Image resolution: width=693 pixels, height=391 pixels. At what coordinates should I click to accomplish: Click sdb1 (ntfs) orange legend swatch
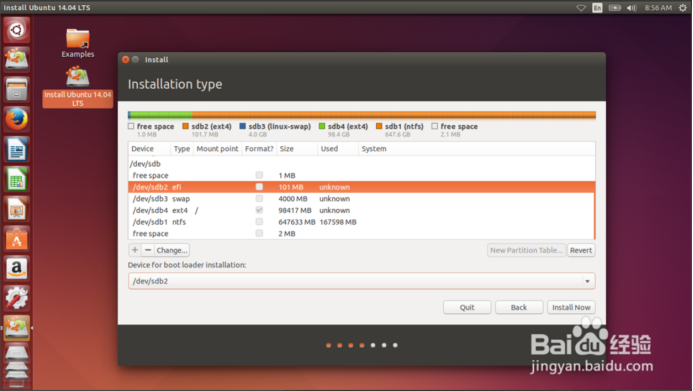379,126
